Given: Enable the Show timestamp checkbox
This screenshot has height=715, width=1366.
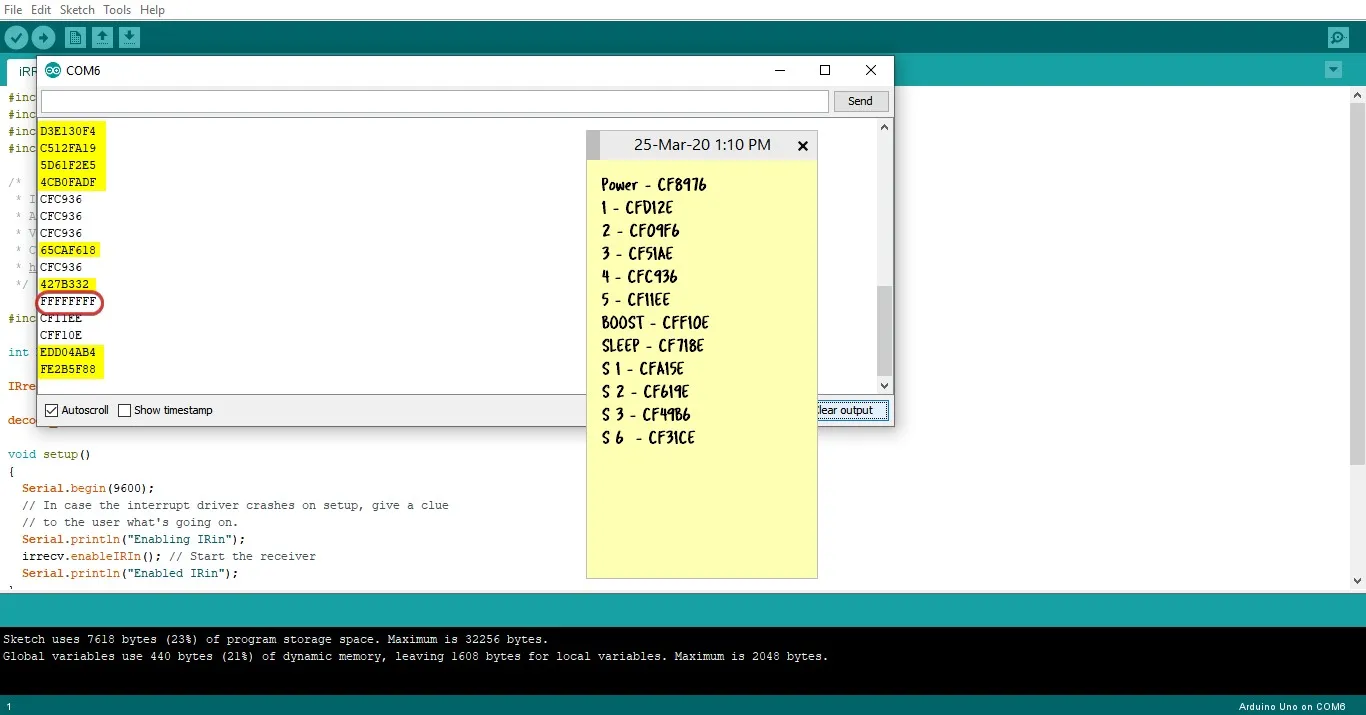Looking at the screenshot, I should (125, 411).
